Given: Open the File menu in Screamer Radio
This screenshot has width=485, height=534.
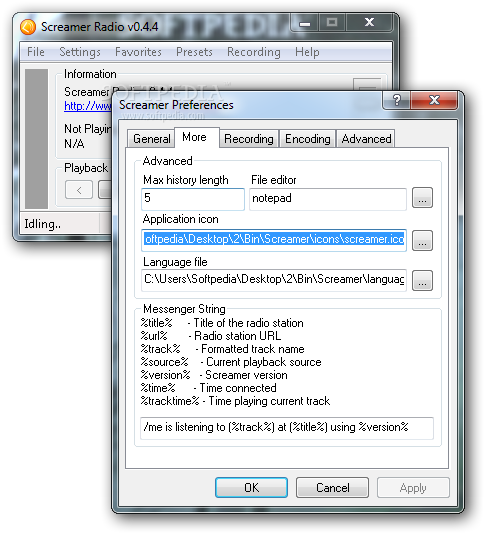Looking at the screenshot, I should 36,52.
